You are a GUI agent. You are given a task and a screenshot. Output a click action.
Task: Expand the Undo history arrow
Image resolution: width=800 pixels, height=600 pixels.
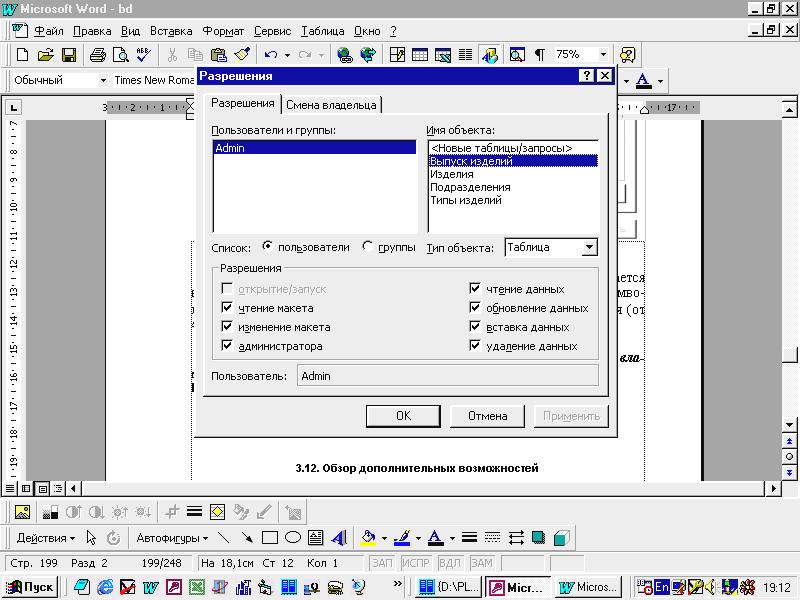[x=287, y=55]
